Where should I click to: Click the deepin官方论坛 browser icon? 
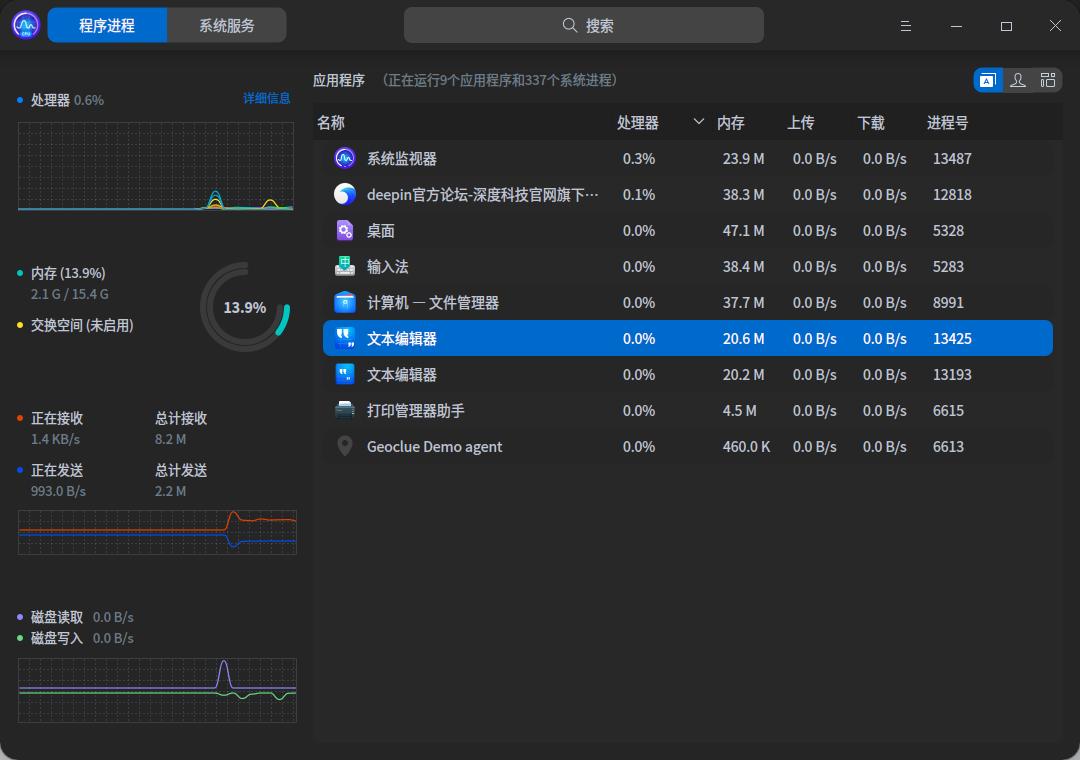344,194
